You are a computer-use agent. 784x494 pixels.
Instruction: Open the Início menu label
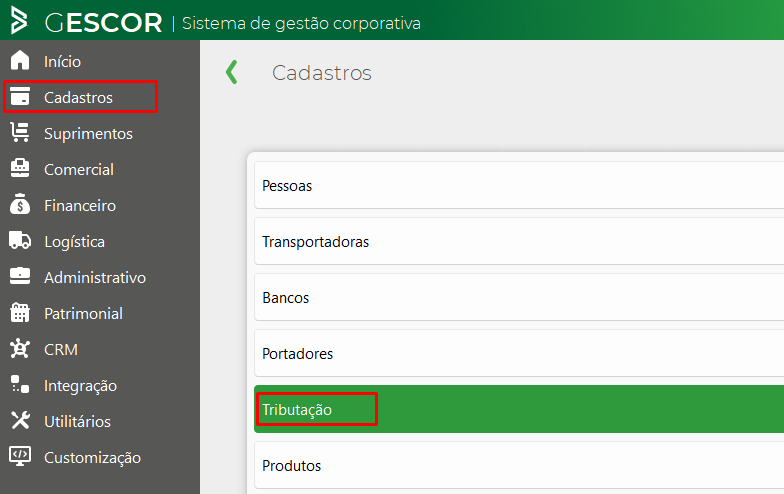tap(62, 62)
